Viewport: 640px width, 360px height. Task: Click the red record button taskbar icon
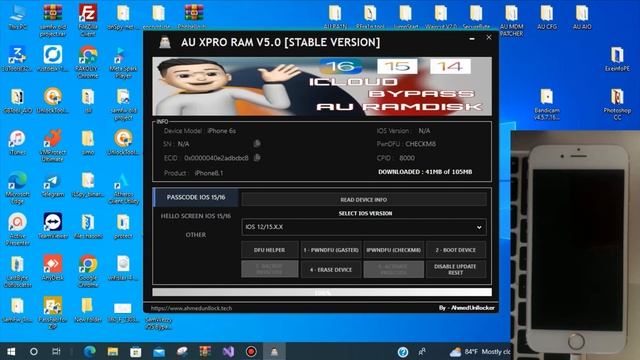251,351
